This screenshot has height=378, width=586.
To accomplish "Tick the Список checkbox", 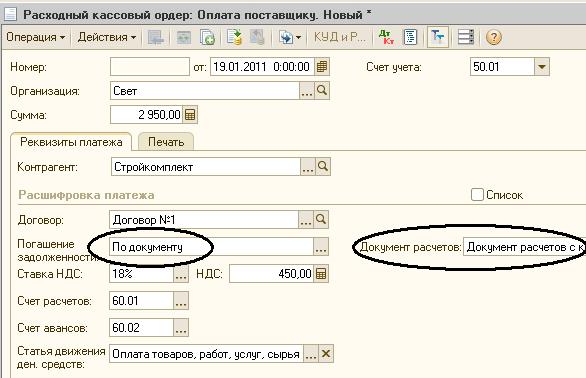I will (477, 195).
